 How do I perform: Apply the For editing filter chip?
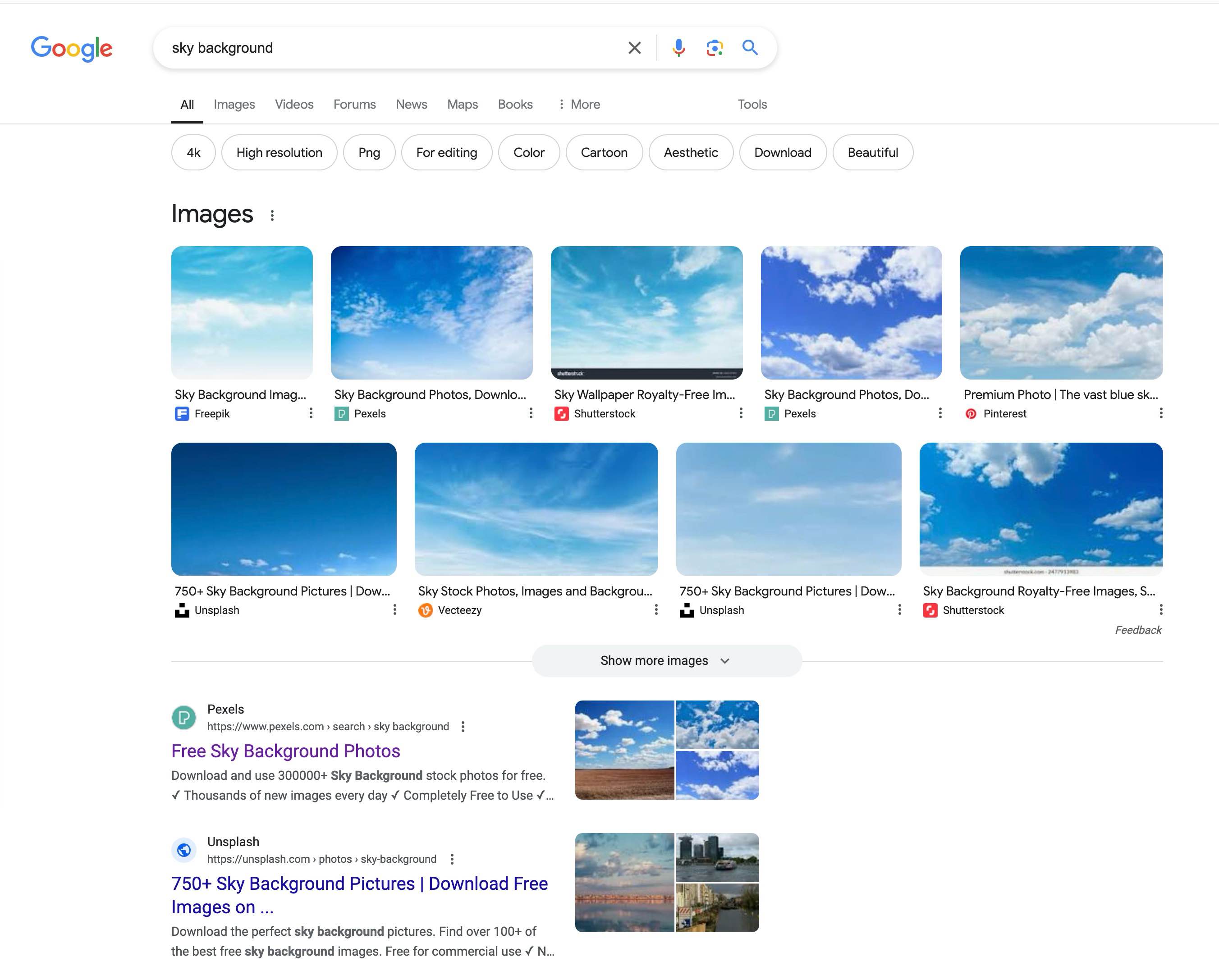coord(447,153)
